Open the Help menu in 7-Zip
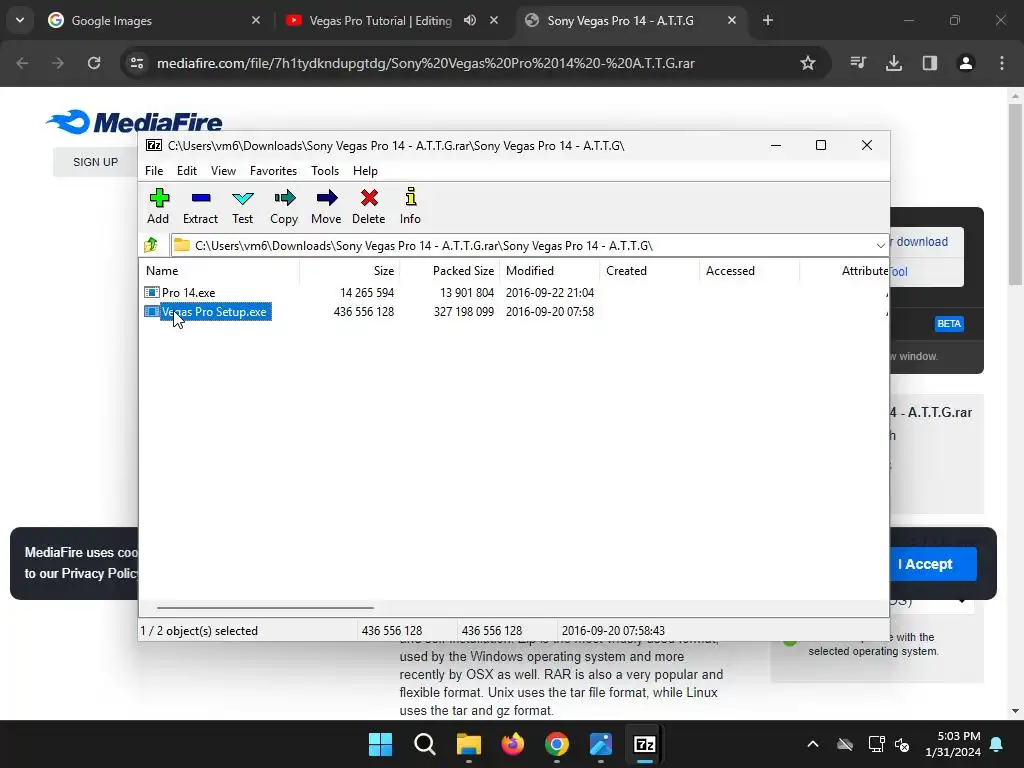Image resolution: width=1024 pixels, height=768 pixels. pyautogui.click(x=365, y=170)
